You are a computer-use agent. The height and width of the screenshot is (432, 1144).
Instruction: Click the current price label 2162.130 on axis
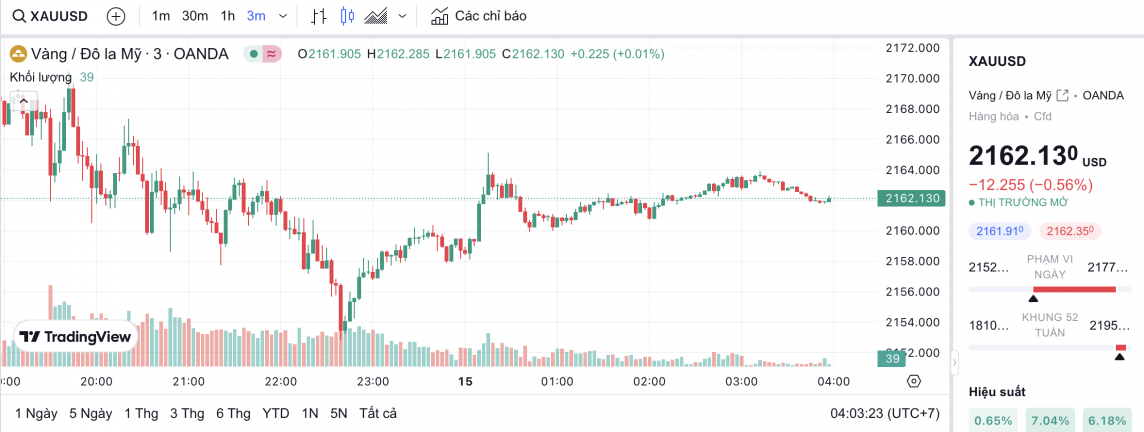point(909,198)
